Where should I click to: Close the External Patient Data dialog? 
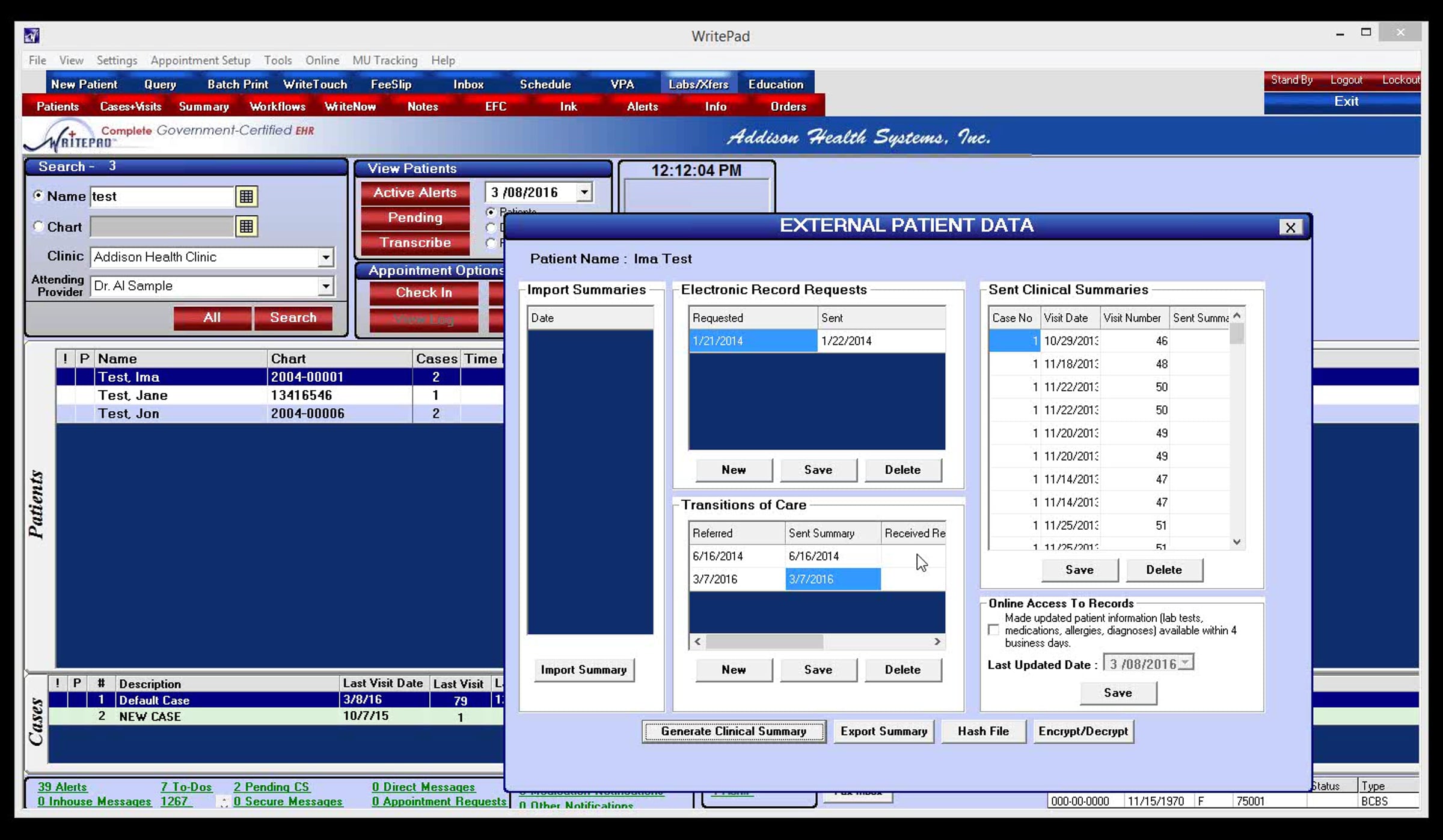[1290, 227]
